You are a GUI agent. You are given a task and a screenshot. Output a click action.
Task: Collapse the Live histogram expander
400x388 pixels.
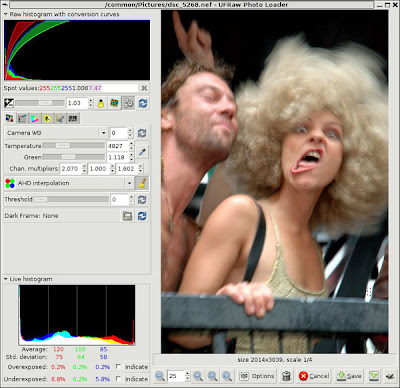(6, 279)
